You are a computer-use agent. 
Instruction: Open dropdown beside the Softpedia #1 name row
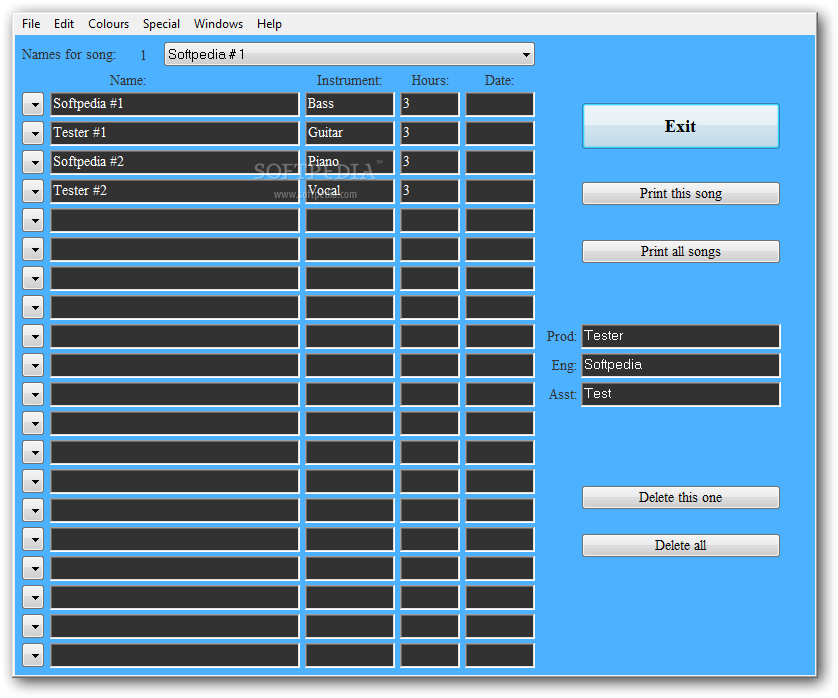(x=33, y=104)
